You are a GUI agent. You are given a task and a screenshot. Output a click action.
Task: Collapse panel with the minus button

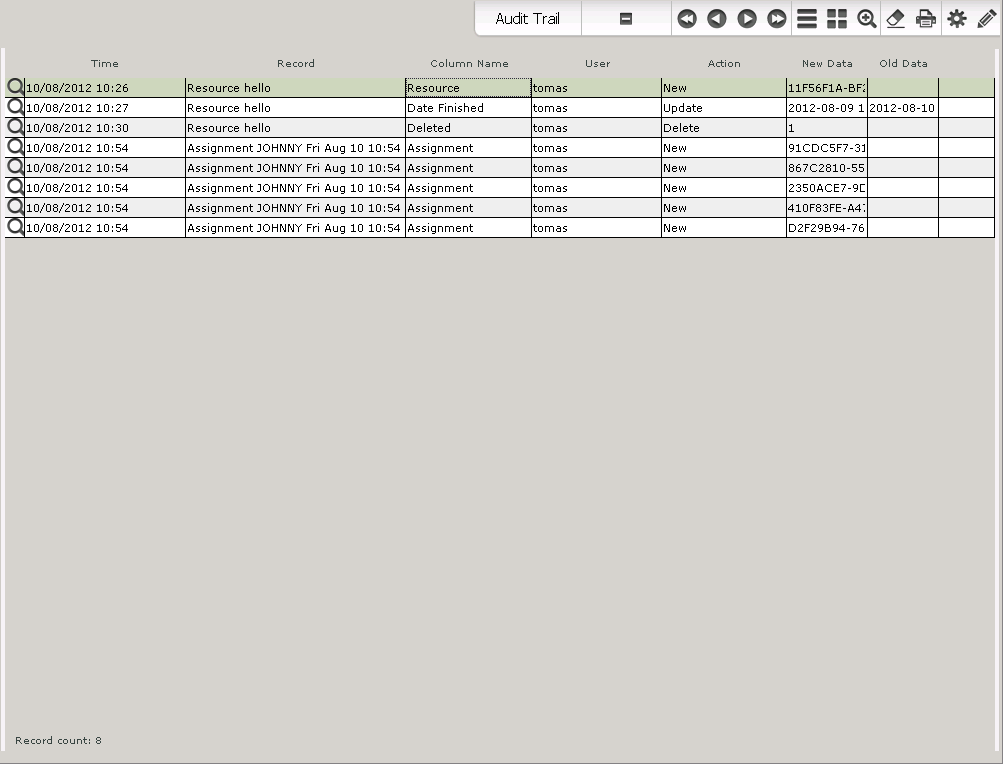click(x=626, y=19)
